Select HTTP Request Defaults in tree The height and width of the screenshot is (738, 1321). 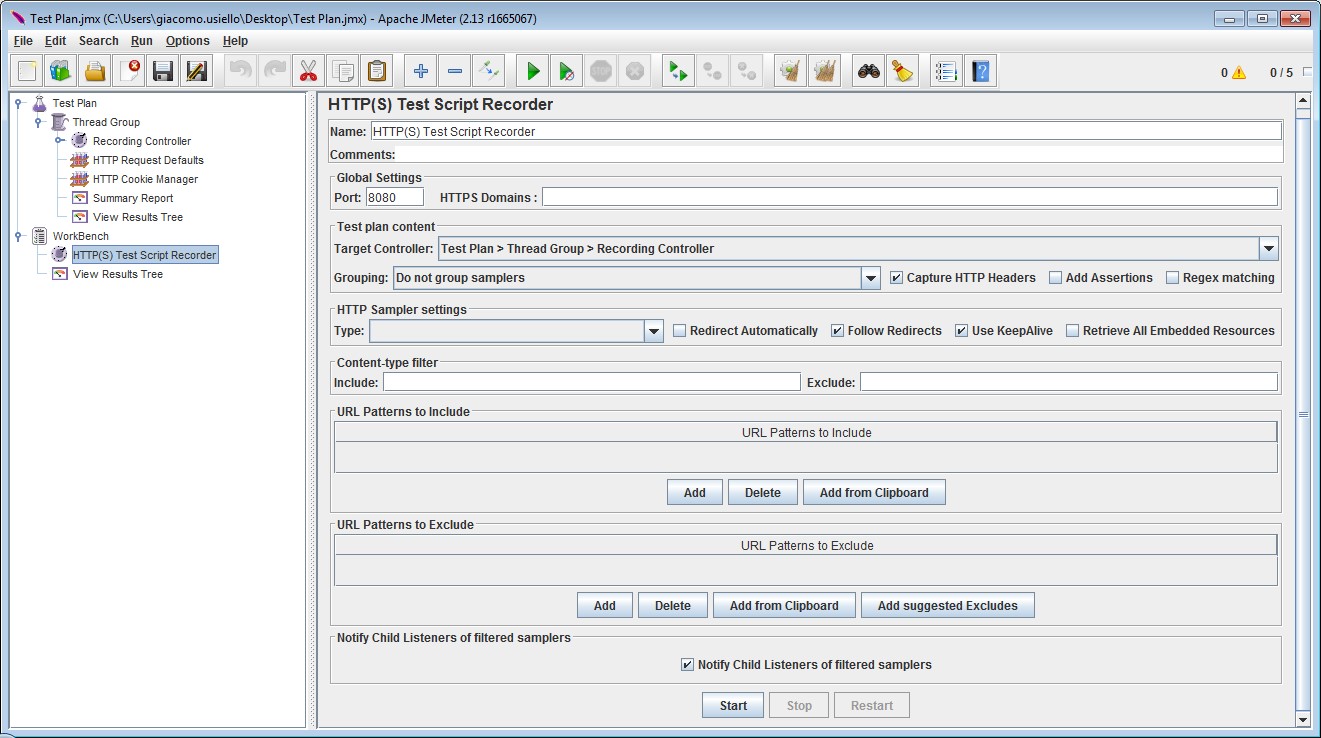point(148,160)
